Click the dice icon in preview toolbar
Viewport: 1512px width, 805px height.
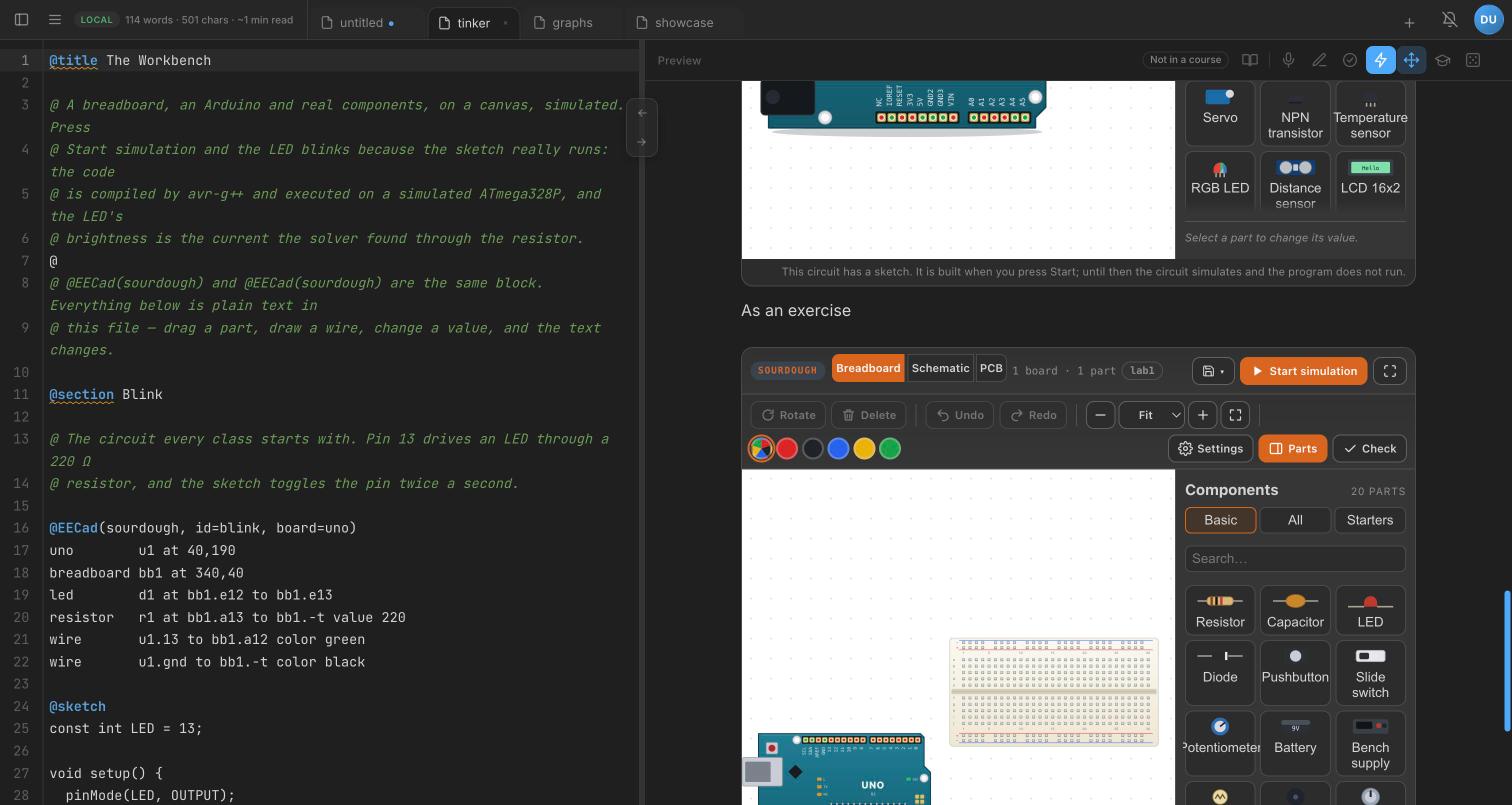1473,60
